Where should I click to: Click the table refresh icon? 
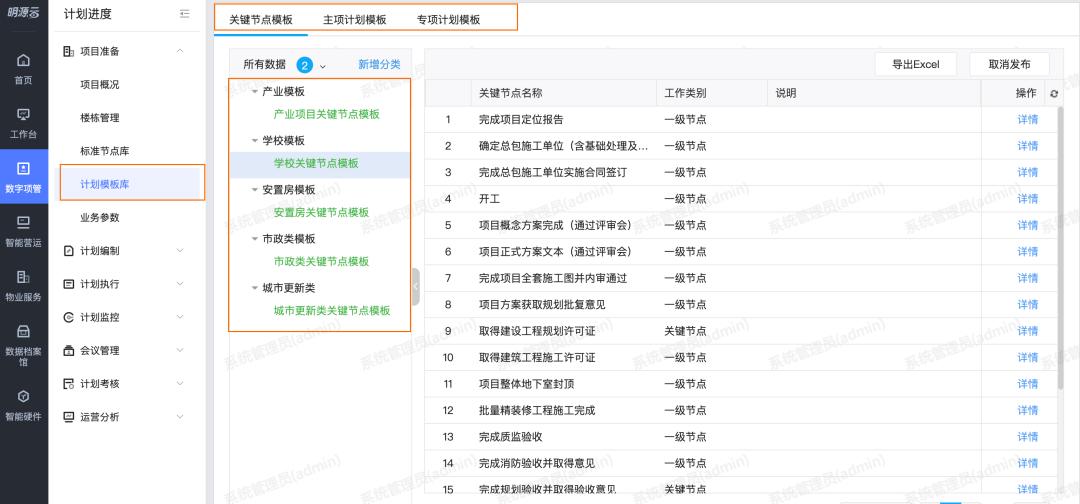pos(1054,93)
